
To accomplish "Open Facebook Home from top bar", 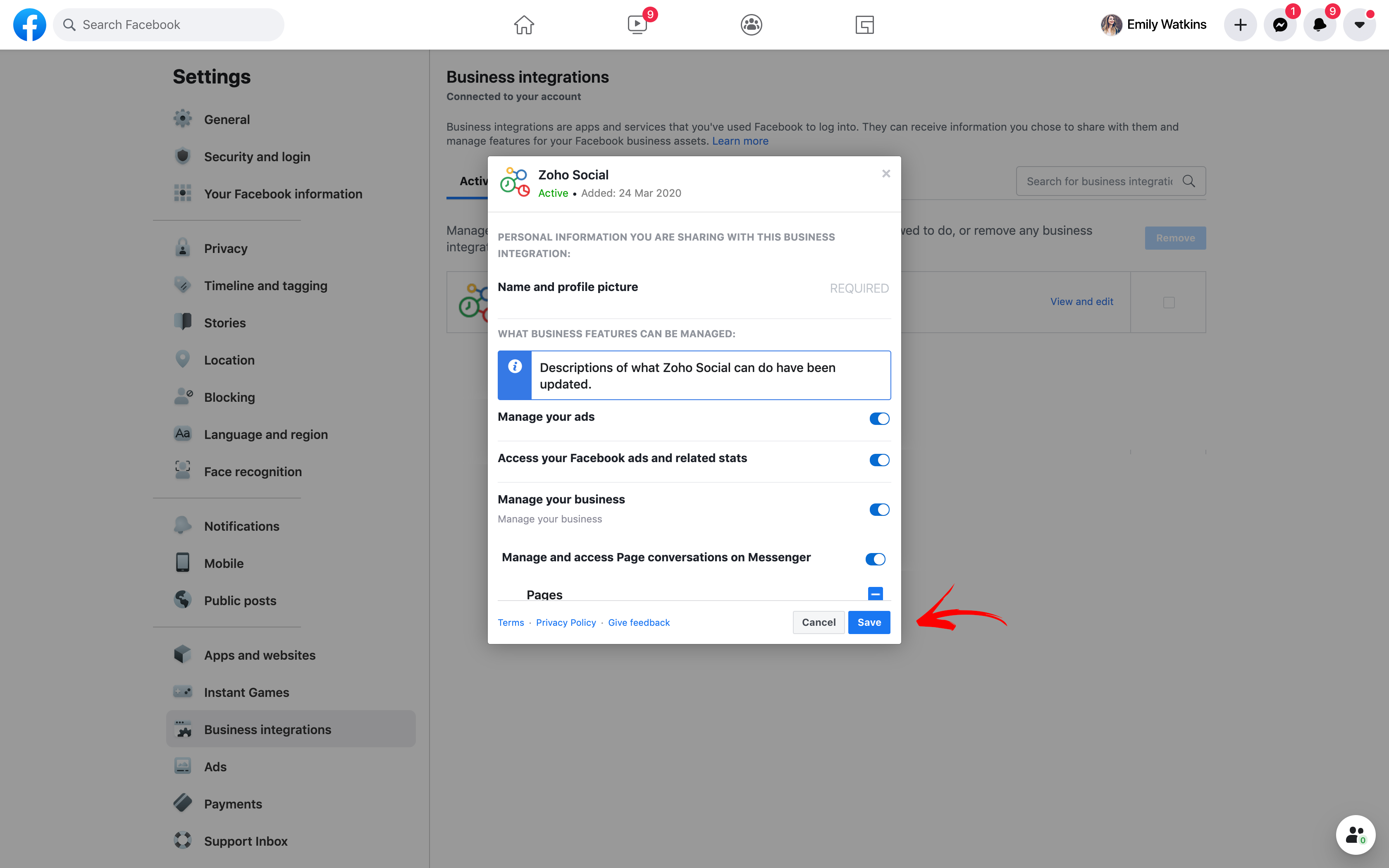I will (523, 25).
